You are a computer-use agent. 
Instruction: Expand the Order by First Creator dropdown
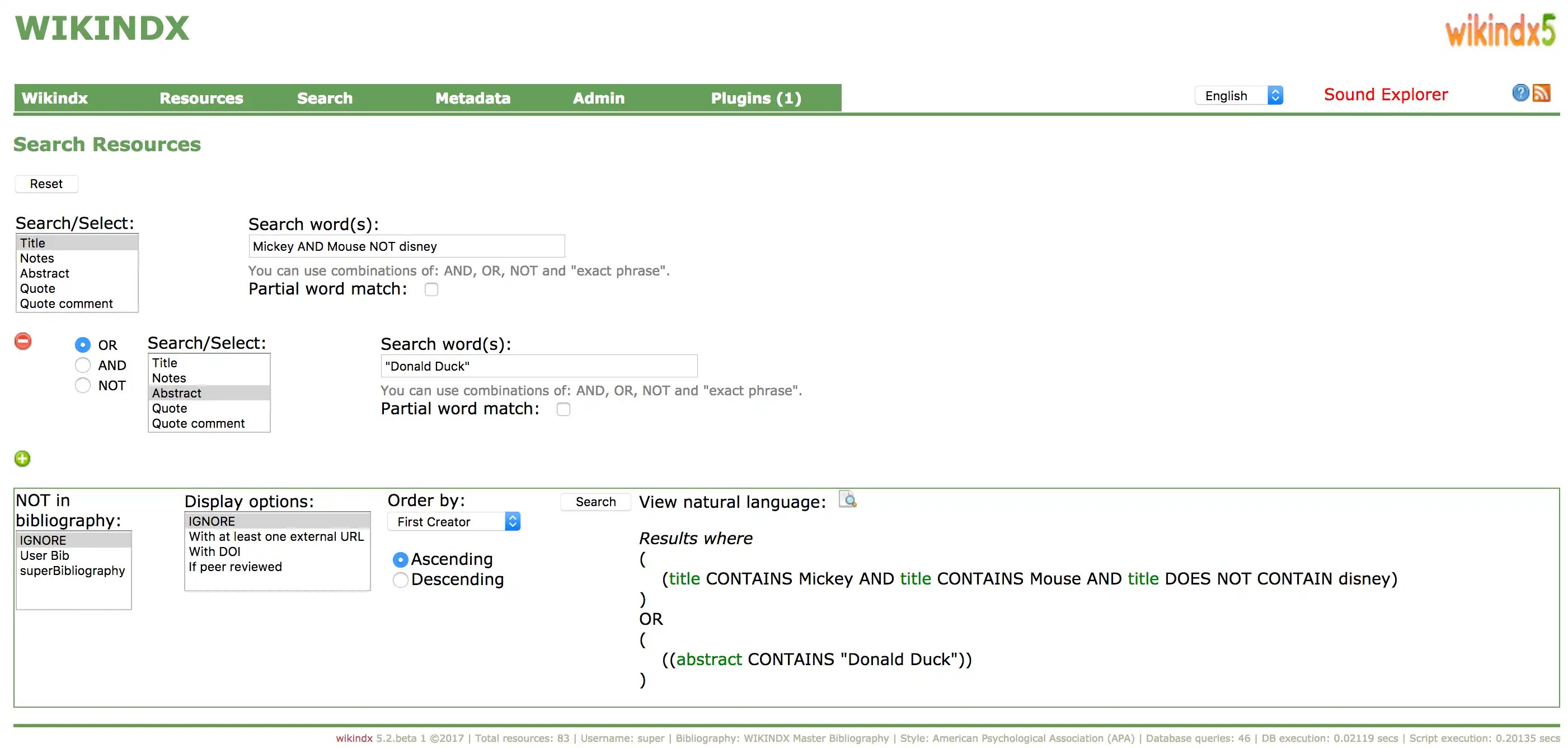coord(454,521)
